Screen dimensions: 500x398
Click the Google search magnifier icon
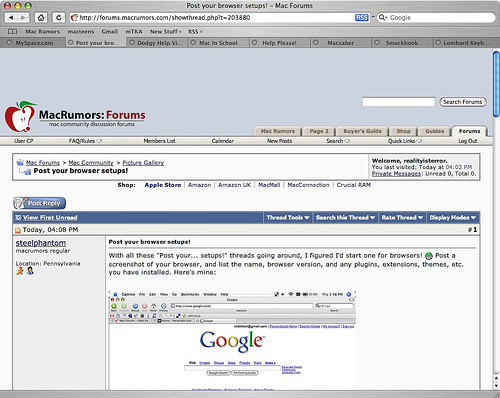(382, 17)
